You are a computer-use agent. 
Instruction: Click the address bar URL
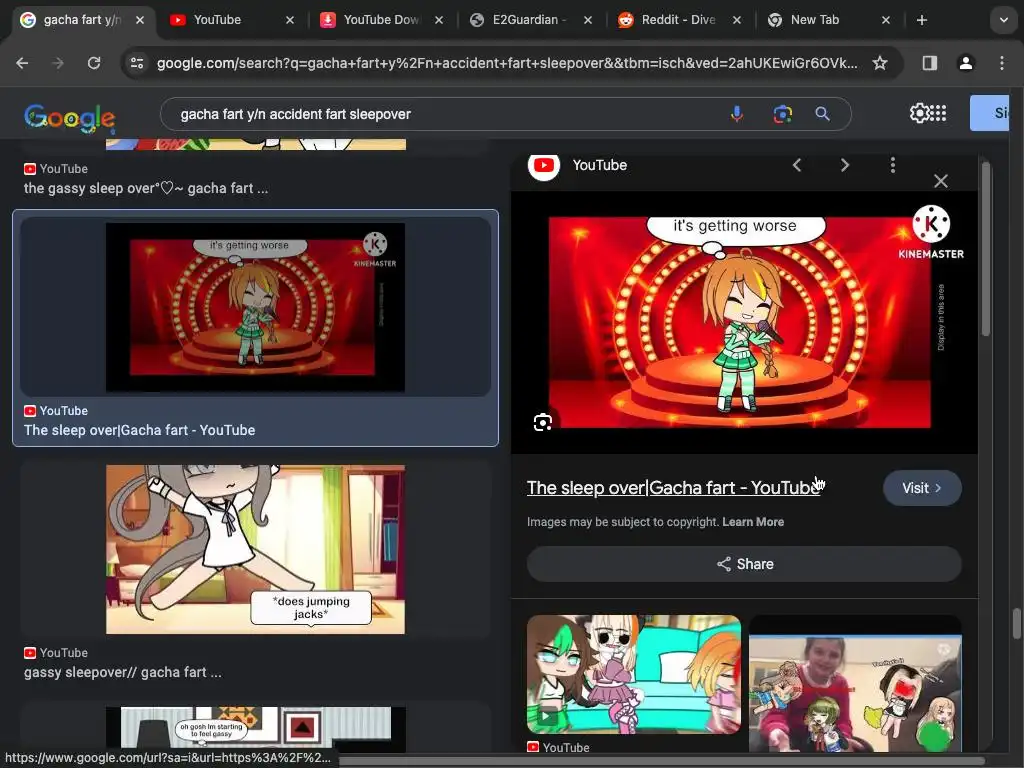point(507,63)
